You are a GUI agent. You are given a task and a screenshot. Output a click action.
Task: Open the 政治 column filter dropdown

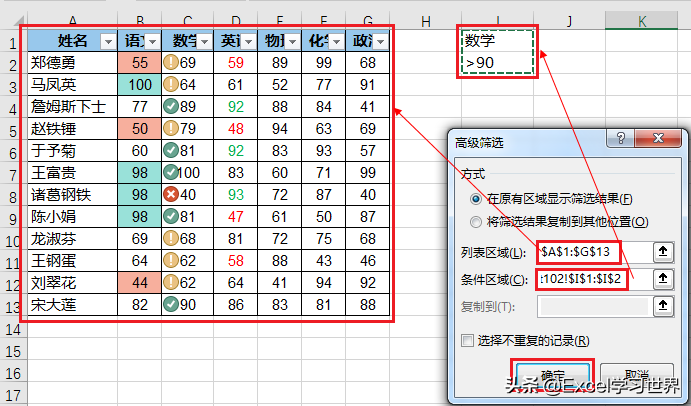point(381,41)
